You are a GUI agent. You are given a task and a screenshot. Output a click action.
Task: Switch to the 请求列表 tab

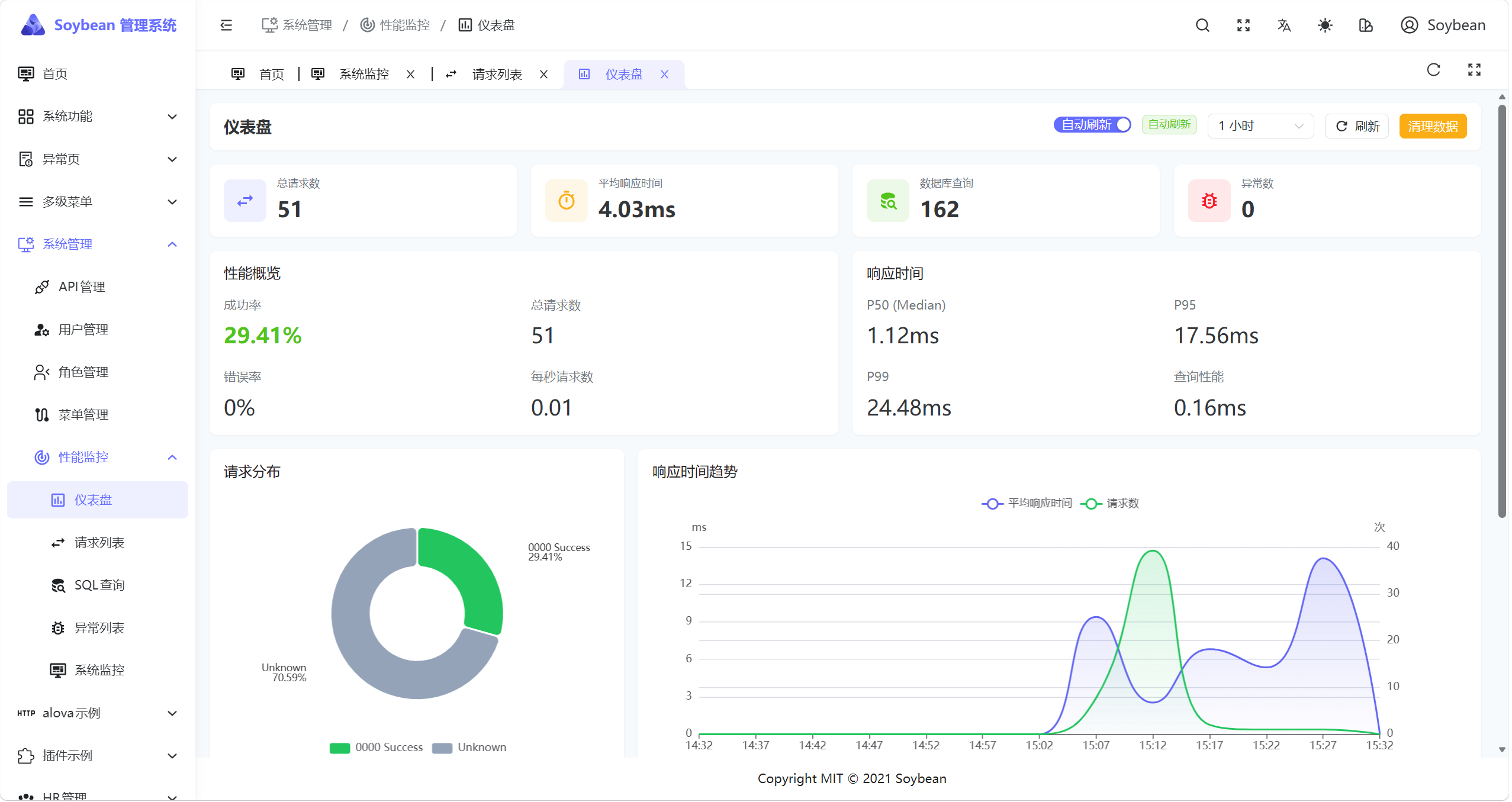coord(496,75)
